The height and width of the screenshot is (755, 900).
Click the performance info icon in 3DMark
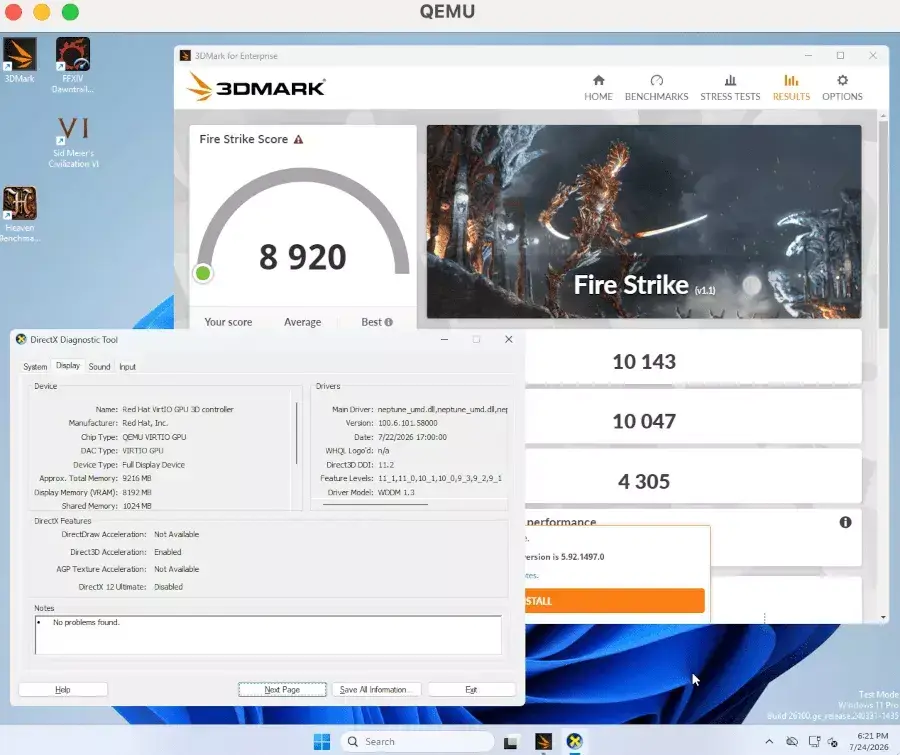point(845,522)
